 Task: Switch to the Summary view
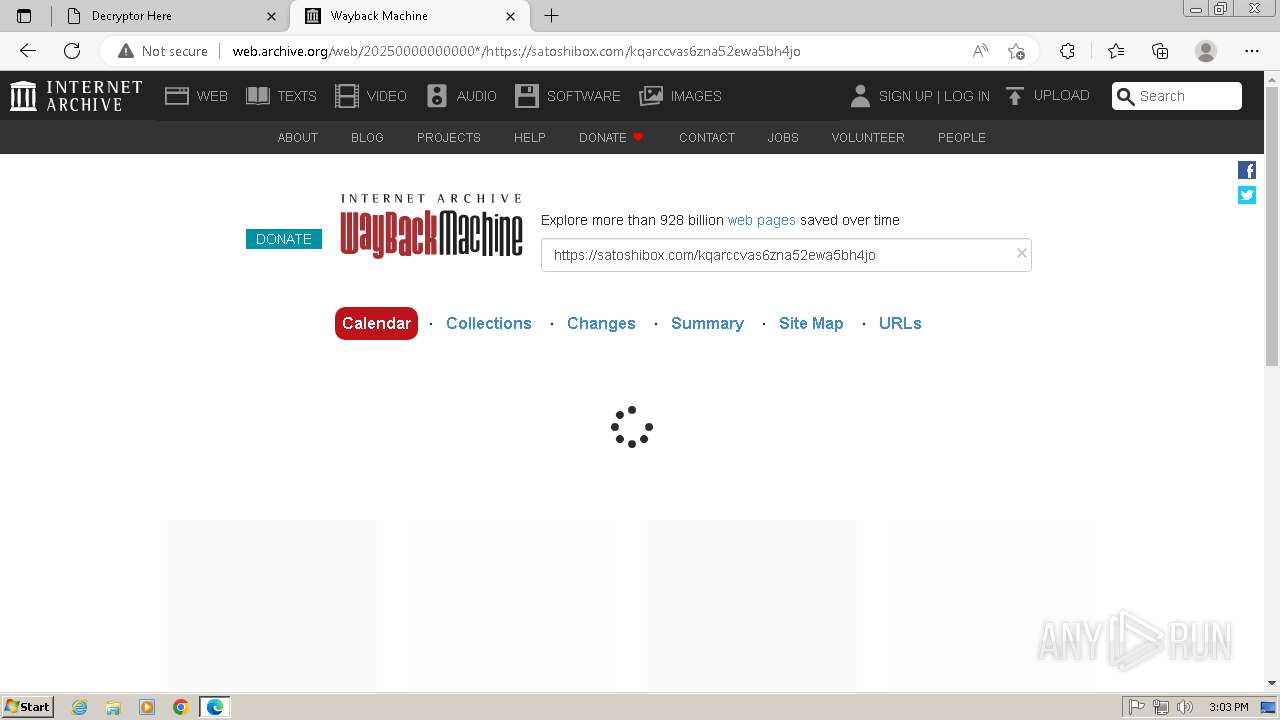[x=707, y=323]
